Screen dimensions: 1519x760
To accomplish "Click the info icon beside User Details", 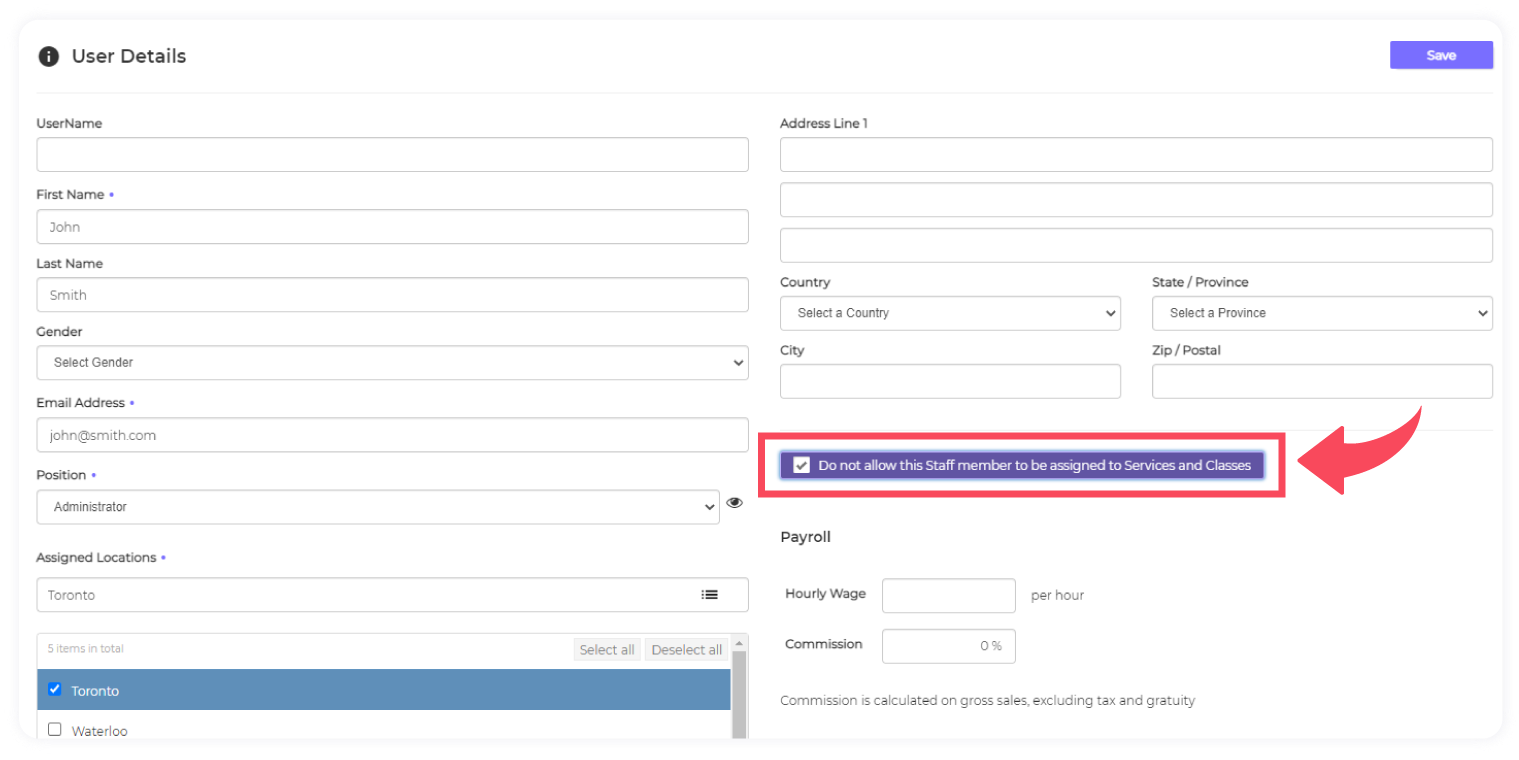I will point(48,57).
